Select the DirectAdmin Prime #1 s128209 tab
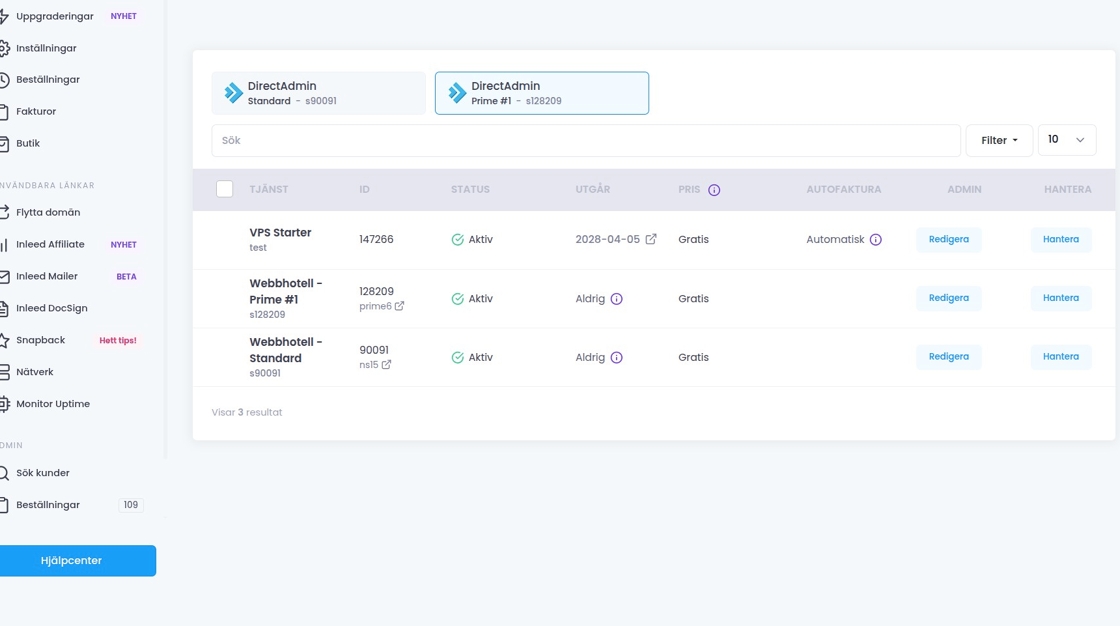1120x626 pixels. (x=541, y=93)
